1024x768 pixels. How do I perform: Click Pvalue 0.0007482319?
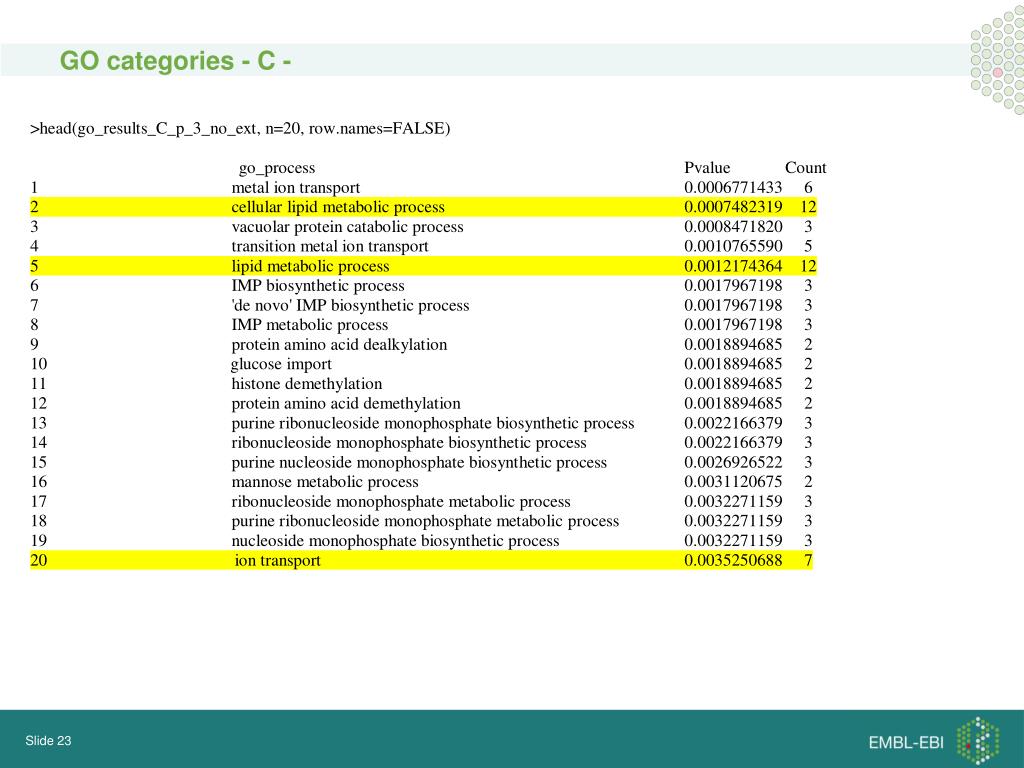click(x=733, y=207)
